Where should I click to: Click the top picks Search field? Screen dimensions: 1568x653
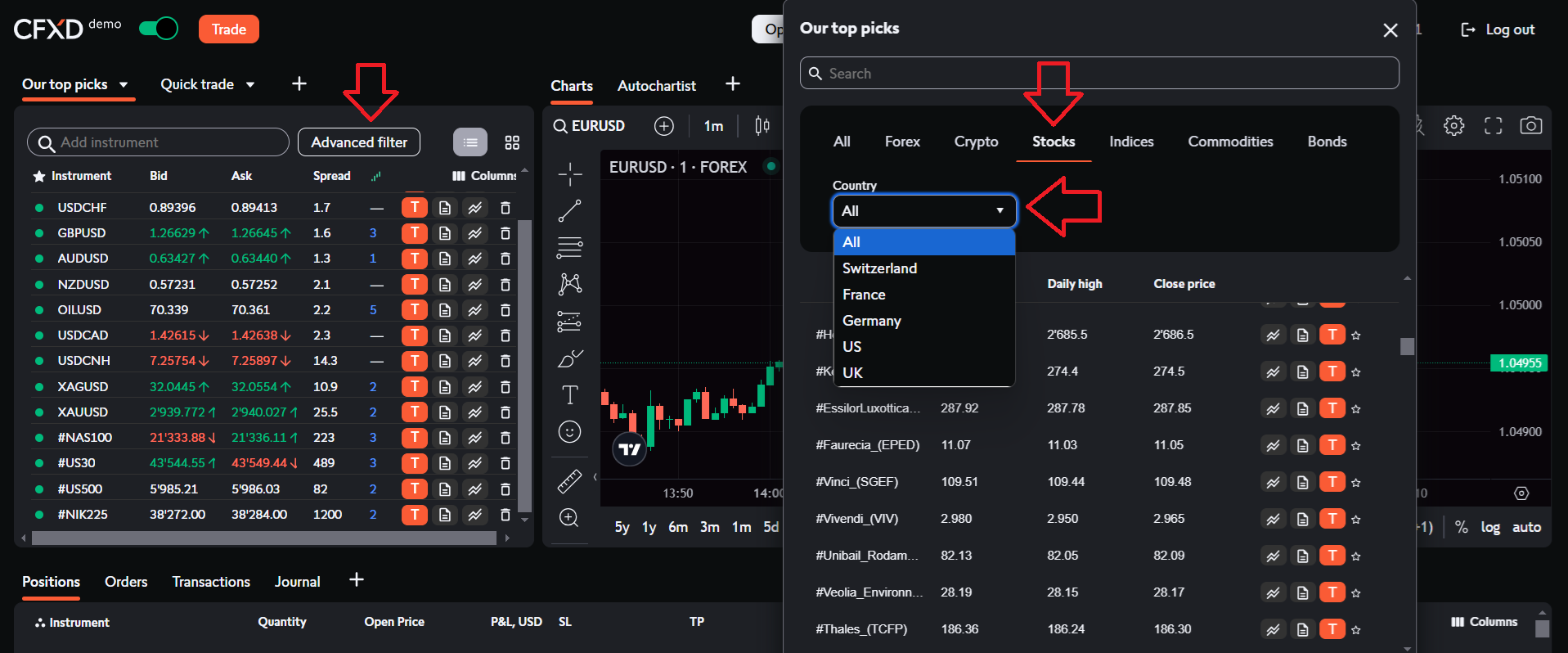1099,73
